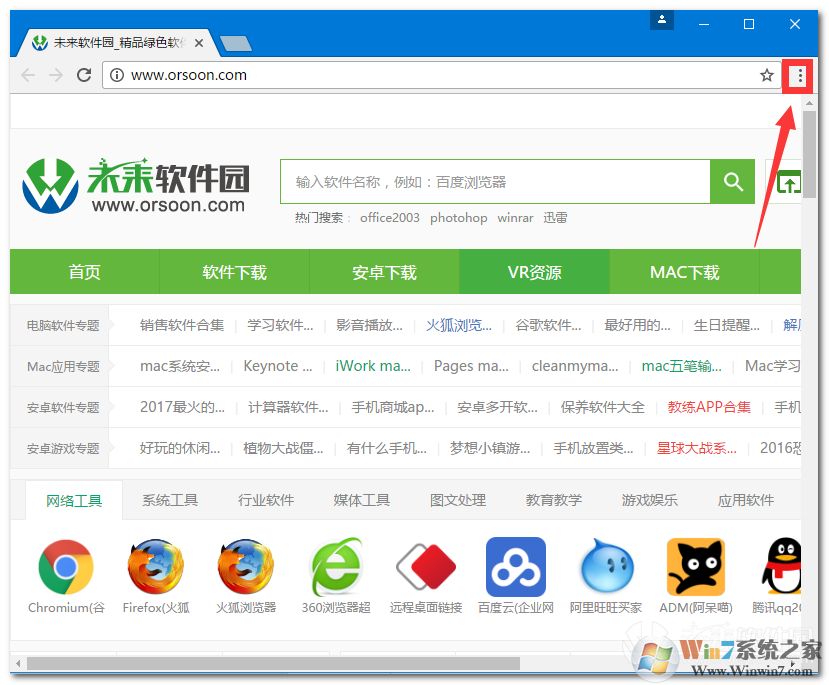This screenshot has width=829, height=685.
Task: Go back in browser history
Action: click(29, 75)
